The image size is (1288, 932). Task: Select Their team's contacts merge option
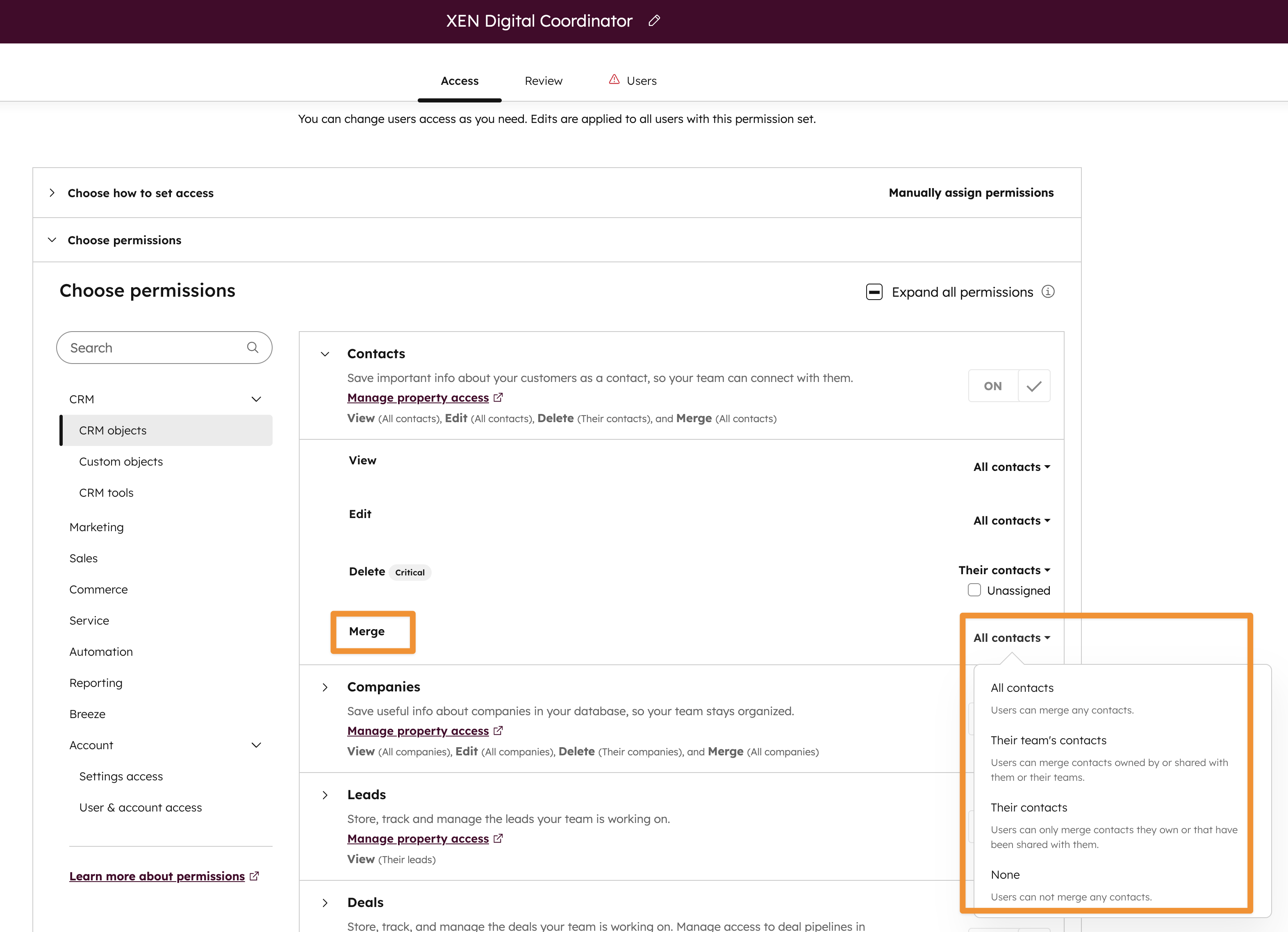[1048, 741]
